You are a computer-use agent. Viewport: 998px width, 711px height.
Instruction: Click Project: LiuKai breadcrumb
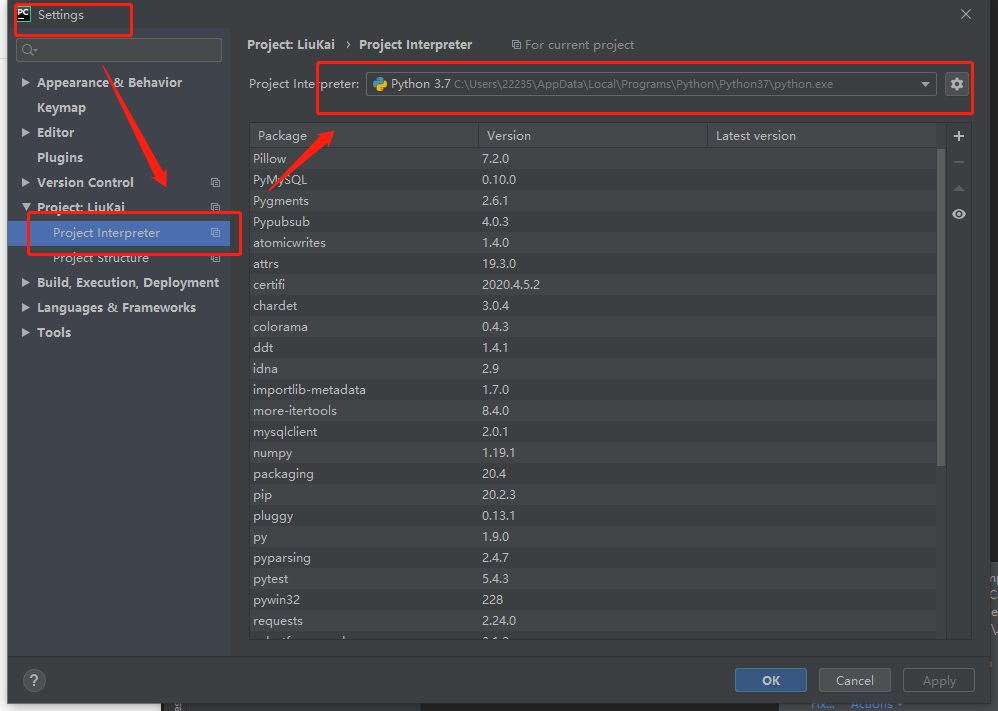click(x=291, y=45)
